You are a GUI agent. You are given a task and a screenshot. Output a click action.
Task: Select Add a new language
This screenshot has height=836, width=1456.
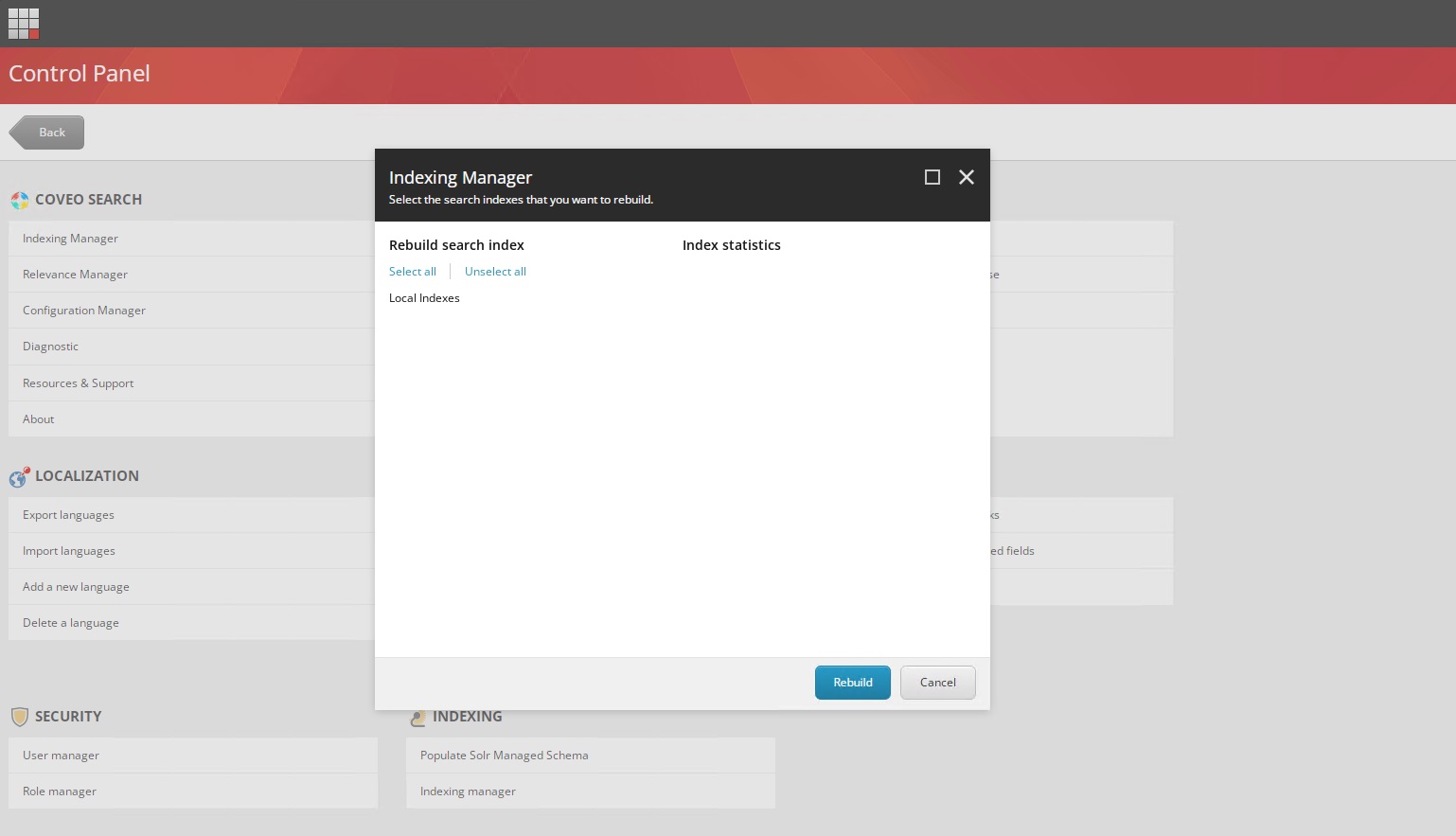pyautogui.click(x=192, y=587)
